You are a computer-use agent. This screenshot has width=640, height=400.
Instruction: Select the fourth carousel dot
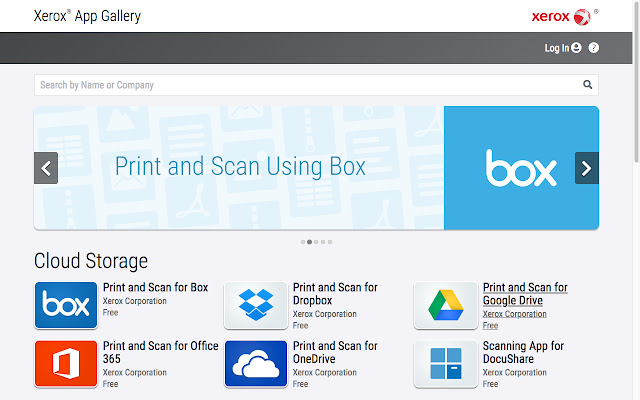tap(323, 242)
